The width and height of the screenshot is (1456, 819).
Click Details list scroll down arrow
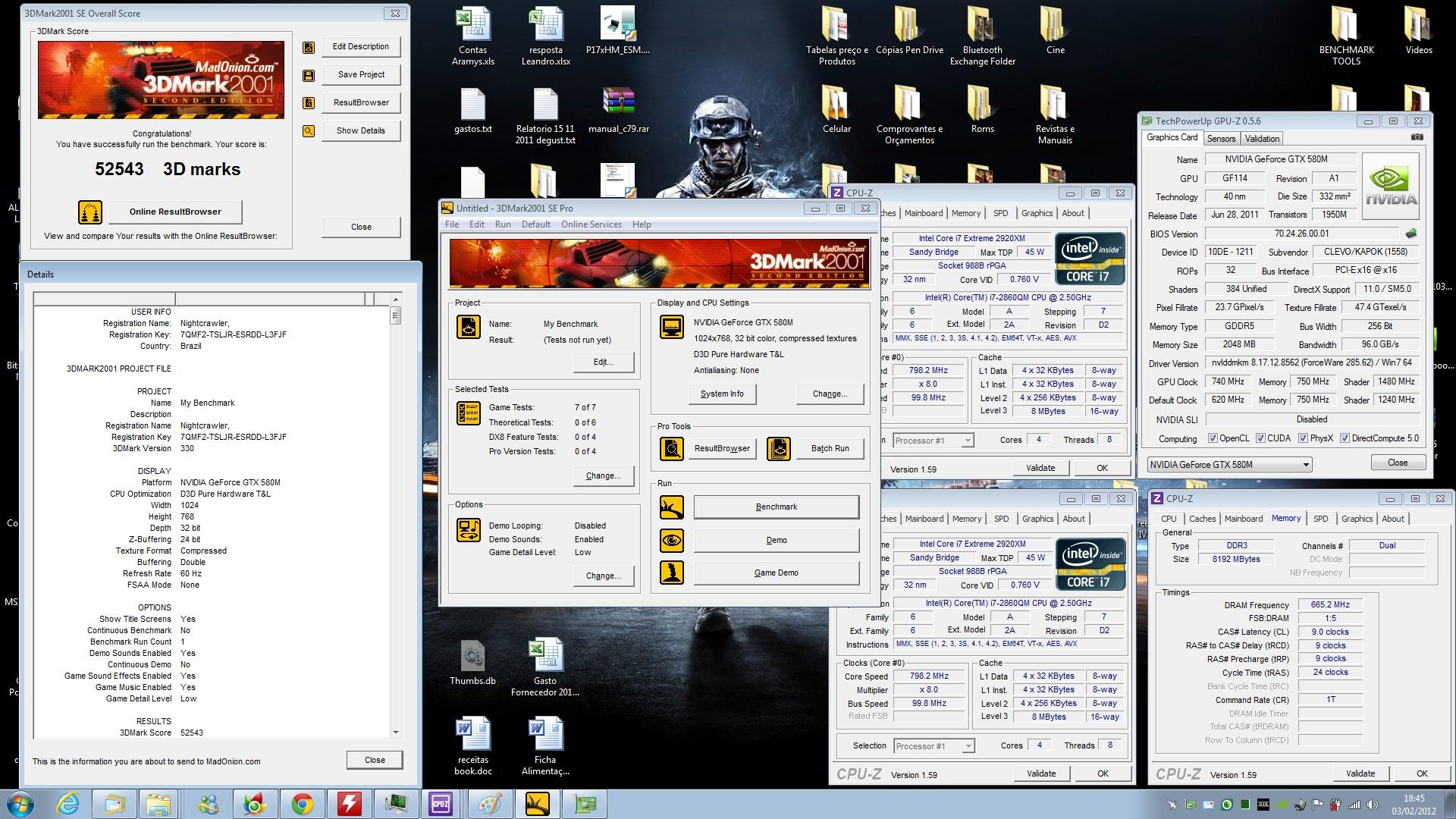tap(396, 733)
